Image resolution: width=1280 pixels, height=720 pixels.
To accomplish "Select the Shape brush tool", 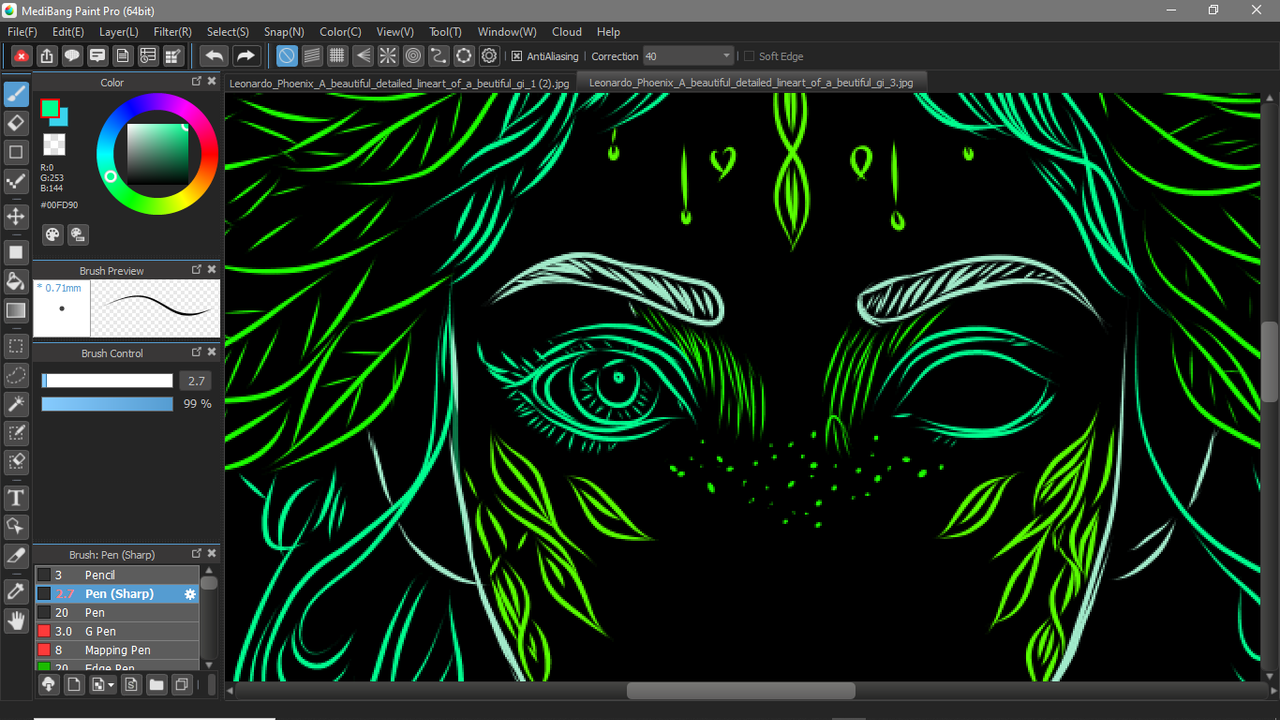I will (x=16, y=152).
